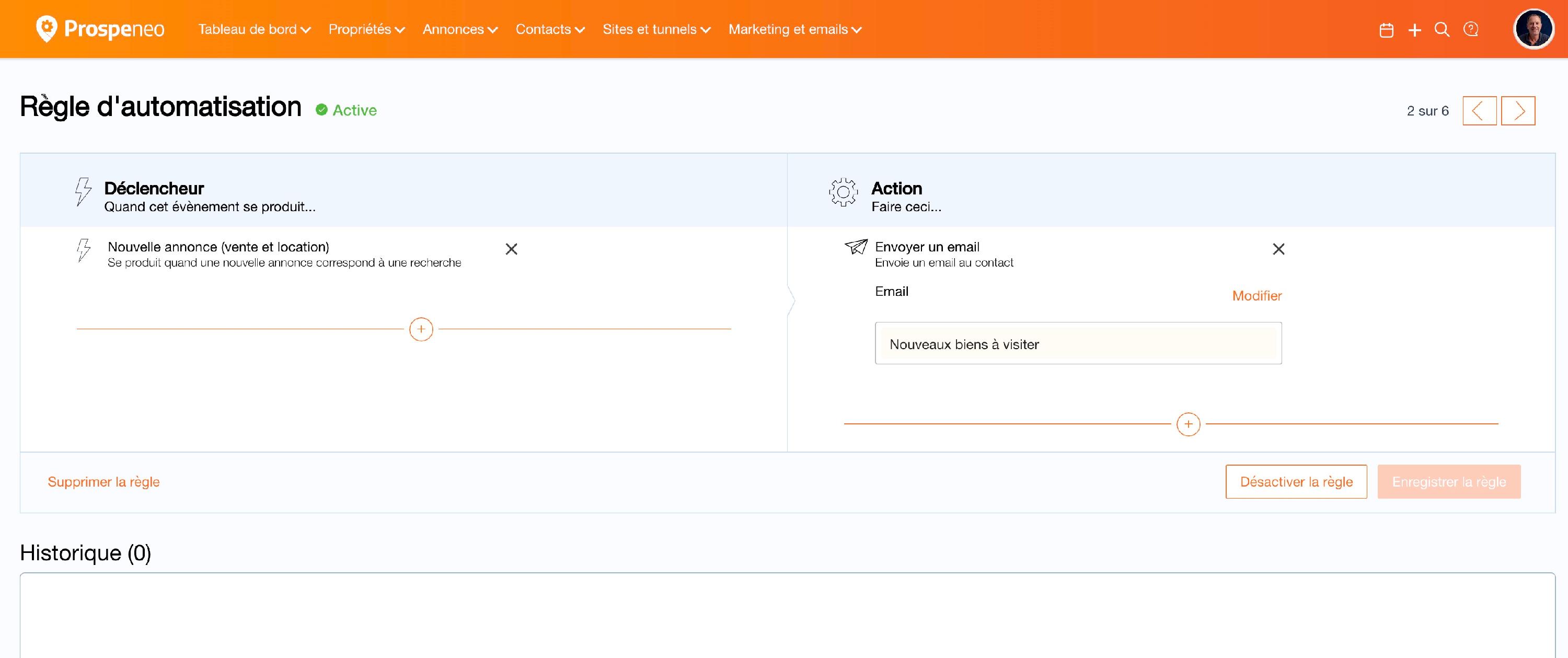
Task: Open the calendar icon in header
Action: pos(1386,30)
